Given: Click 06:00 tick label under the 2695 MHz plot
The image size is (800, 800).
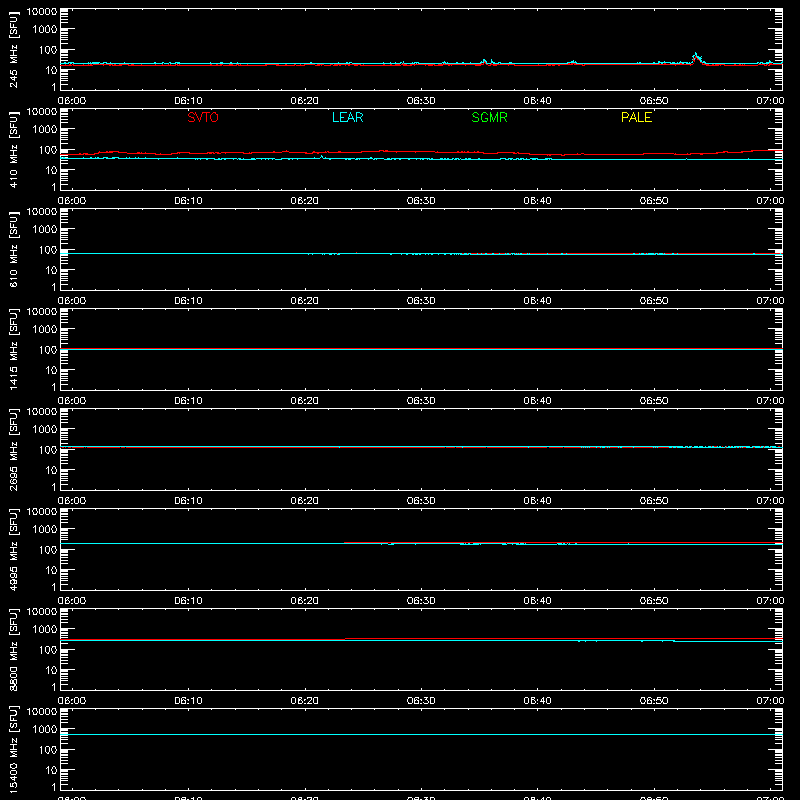Looking at the screenshot, I should [x=72, y=501].
